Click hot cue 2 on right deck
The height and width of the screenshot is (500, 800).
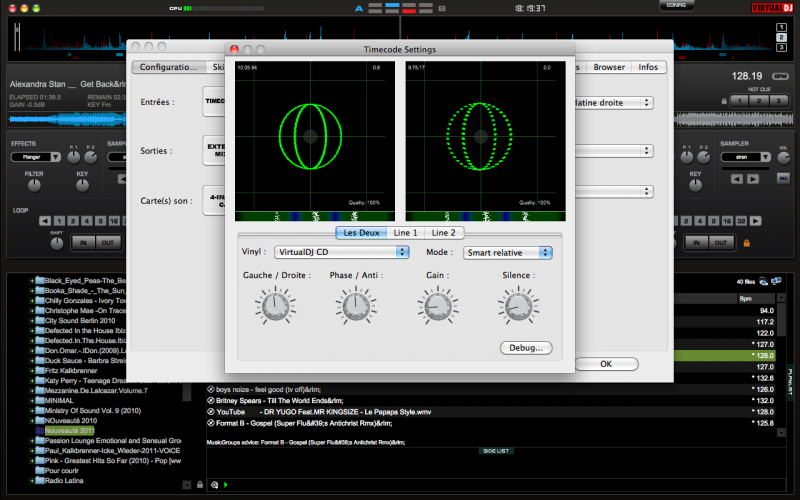(x=759, y=101)
